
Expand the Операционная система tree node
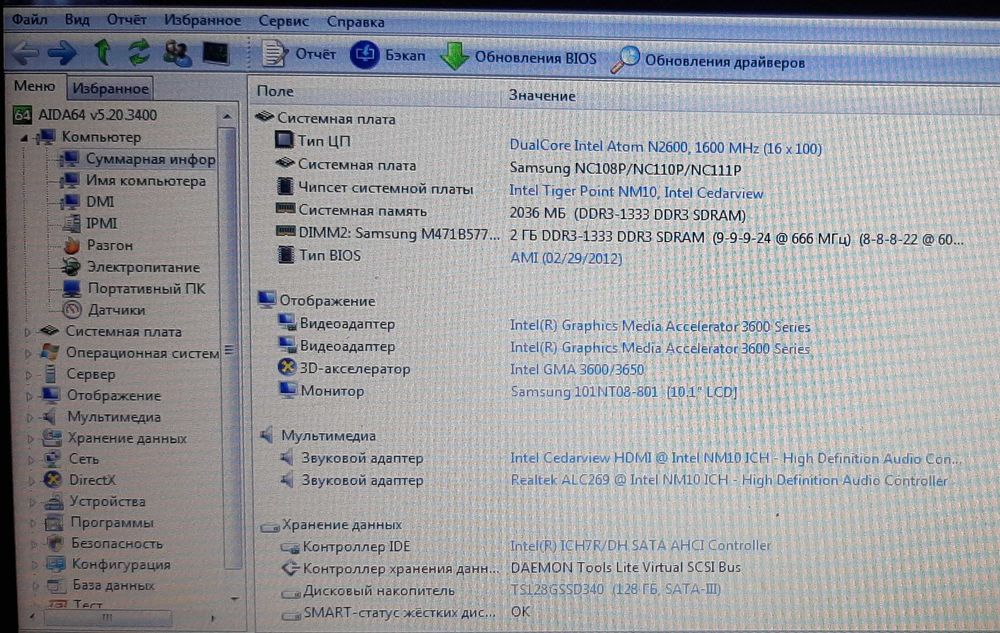(28, 353)
